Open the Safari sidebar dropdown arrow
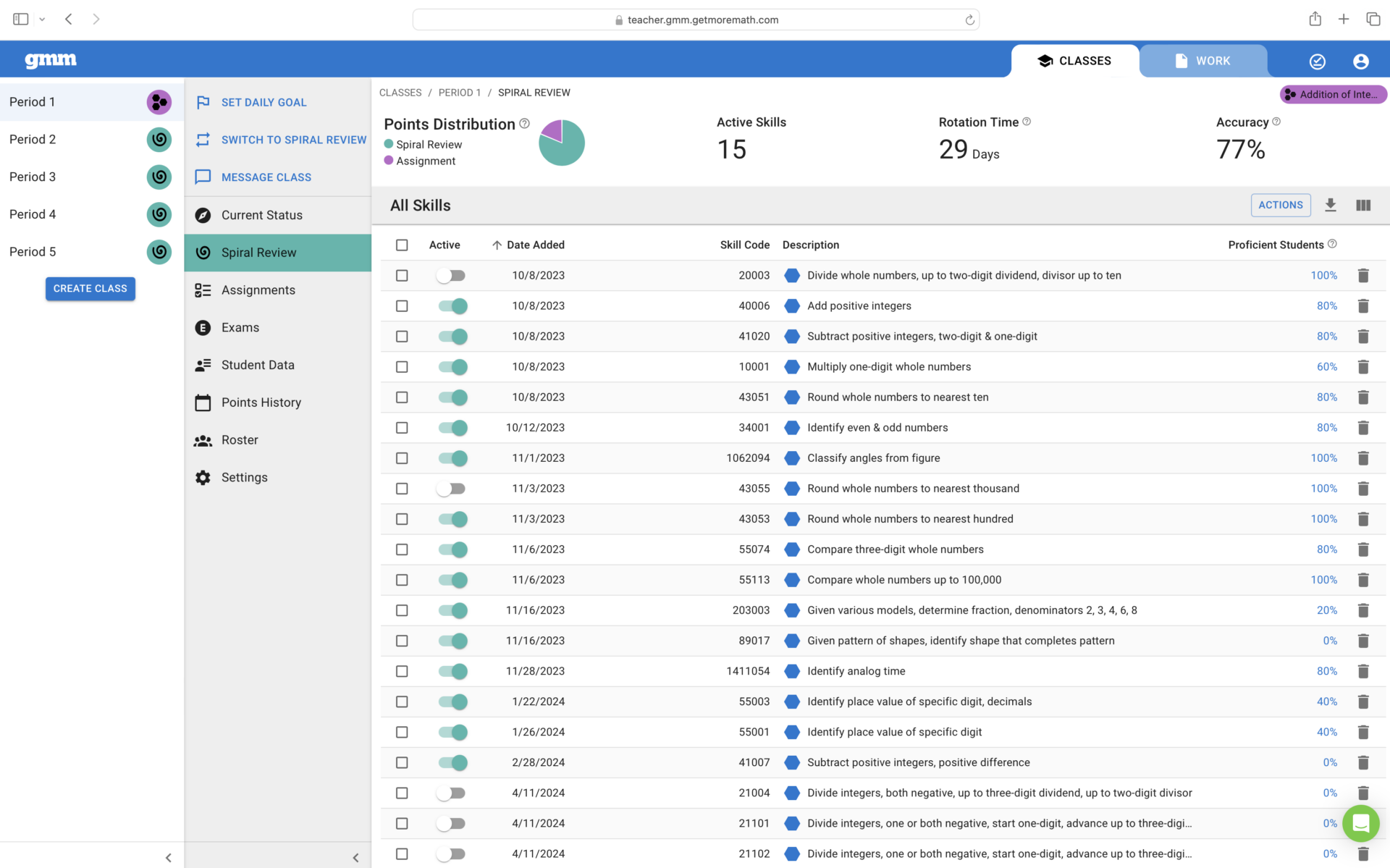Image resolution: width=1390 pixels, height=868 pixels. click(42, 20)
